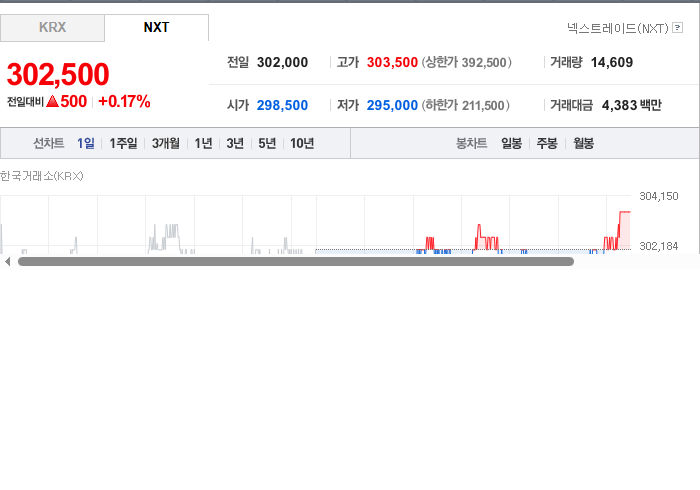
Task: Switch to the KRX tab
Action: (x=52, y=28)
